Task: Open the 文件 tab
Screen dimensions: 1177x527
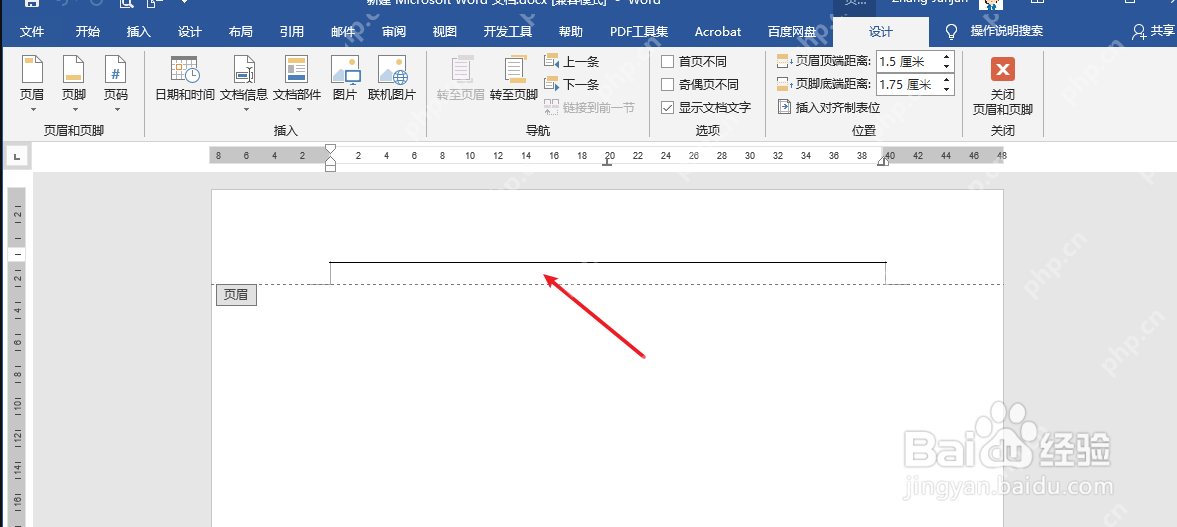Action: pos(32,32)
